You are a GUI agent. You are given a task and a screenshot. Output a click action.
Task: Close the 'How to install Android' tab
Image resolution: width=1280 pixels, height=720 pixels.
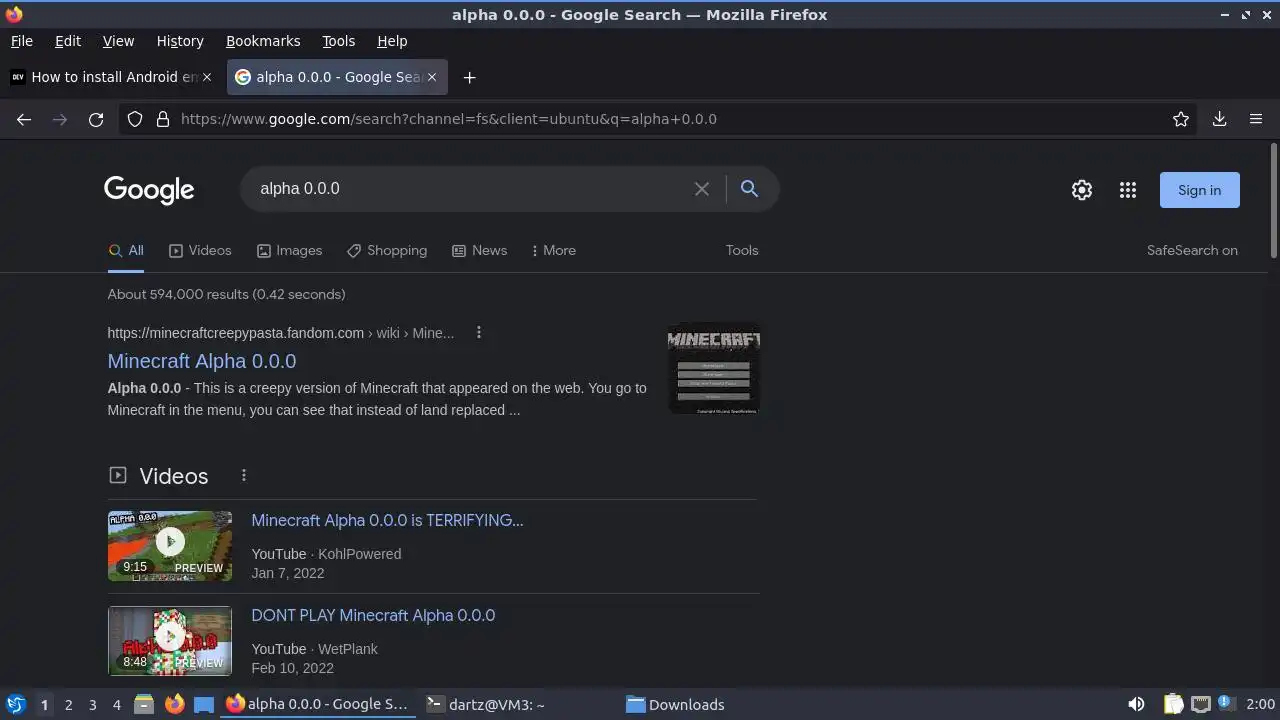click(207, 77)
